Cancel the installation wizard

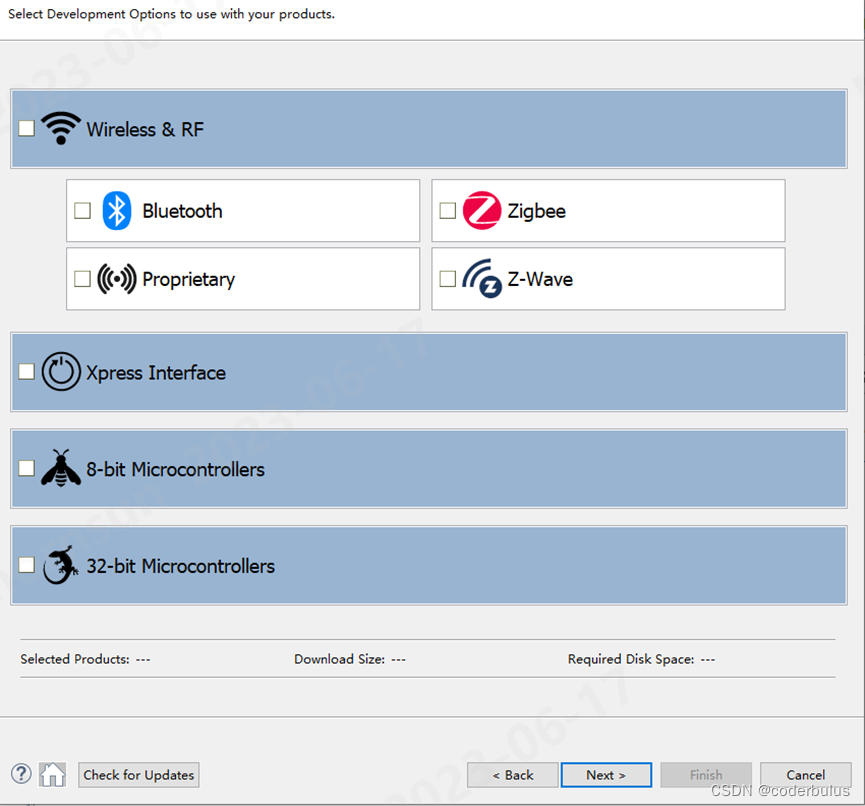[x=805, y=774]
